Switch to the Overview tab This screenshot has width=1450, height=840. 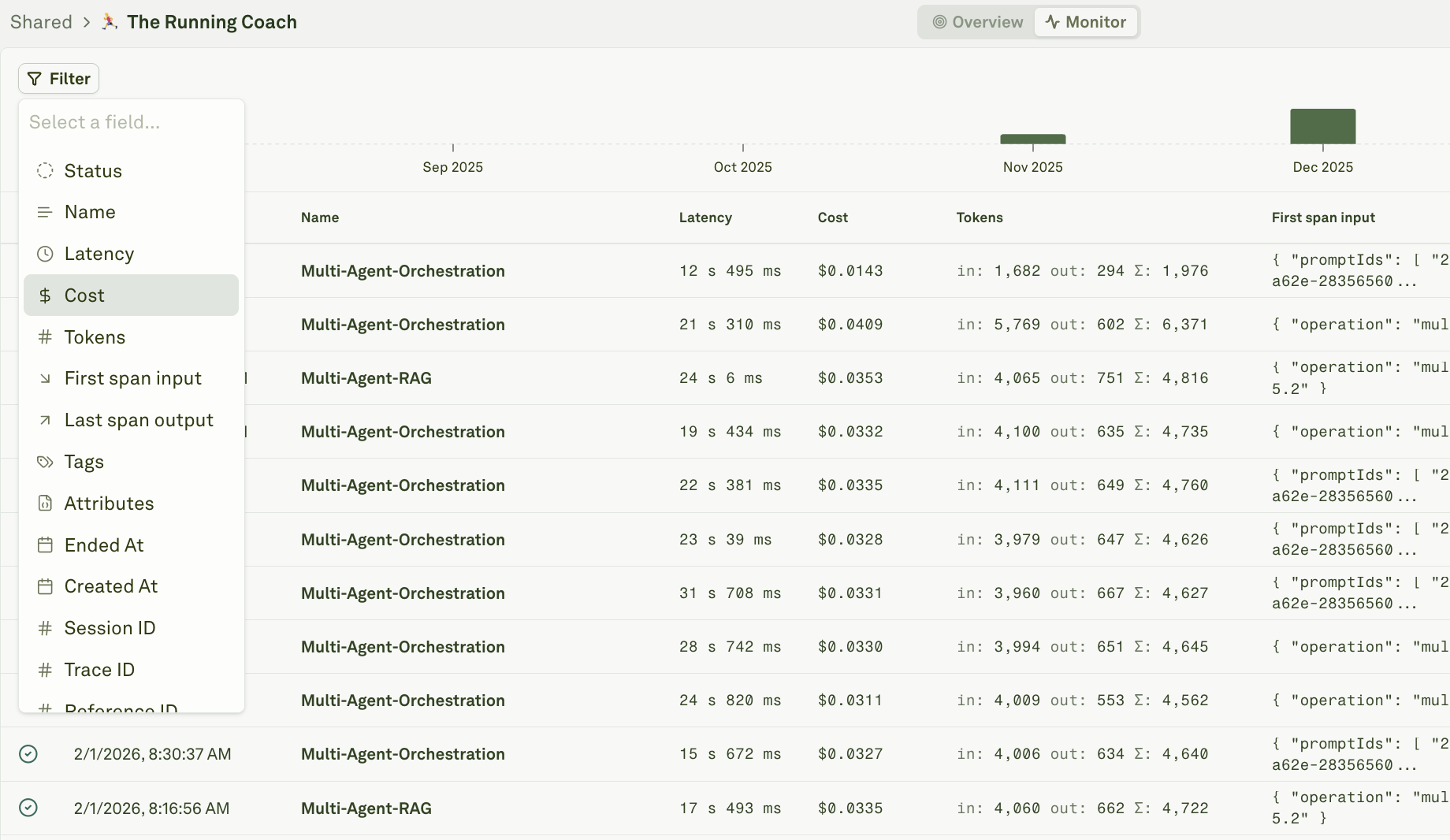point(977,21)
